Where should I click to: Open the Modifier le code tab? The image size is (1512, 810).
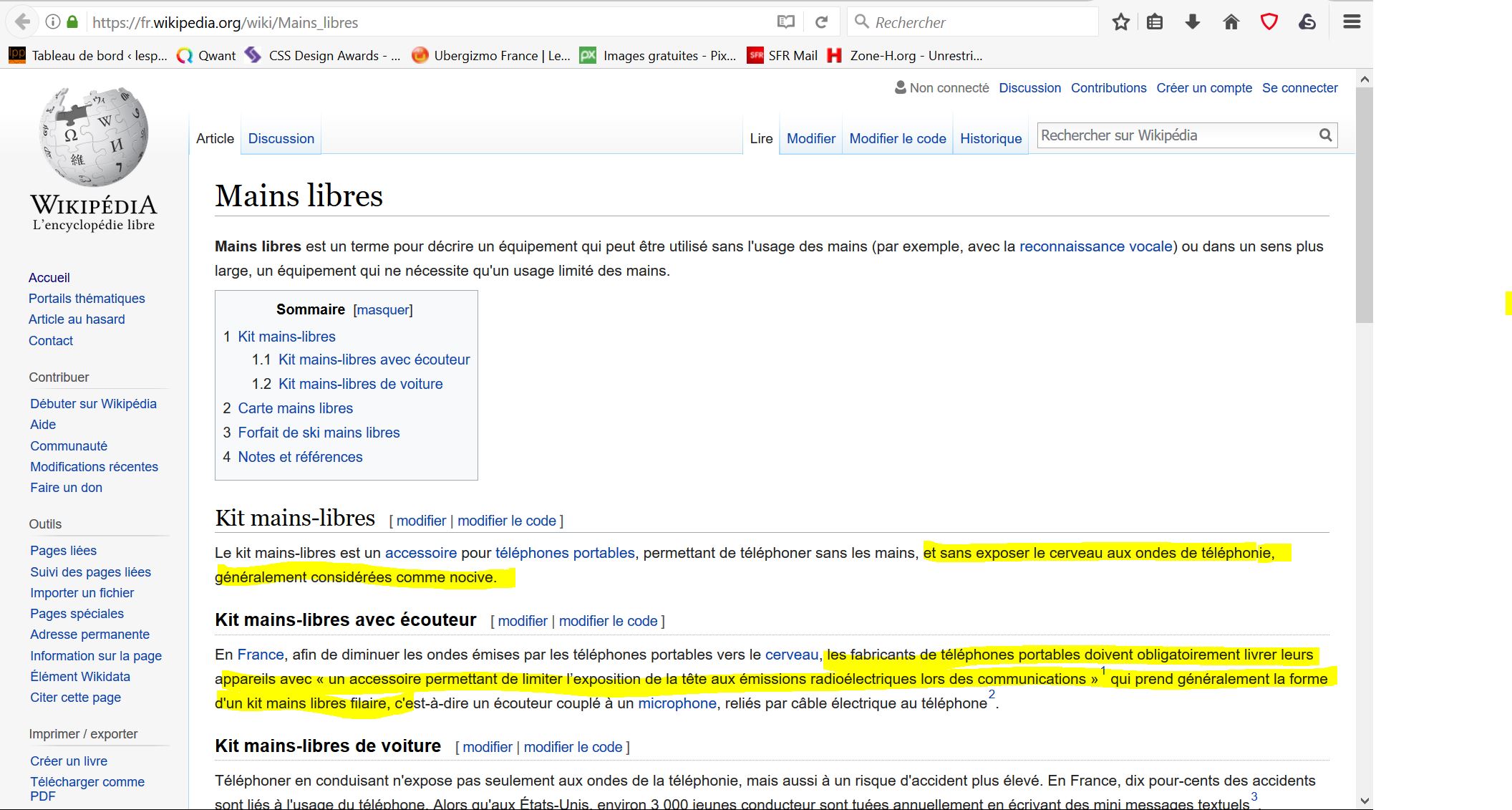[897, 139]
